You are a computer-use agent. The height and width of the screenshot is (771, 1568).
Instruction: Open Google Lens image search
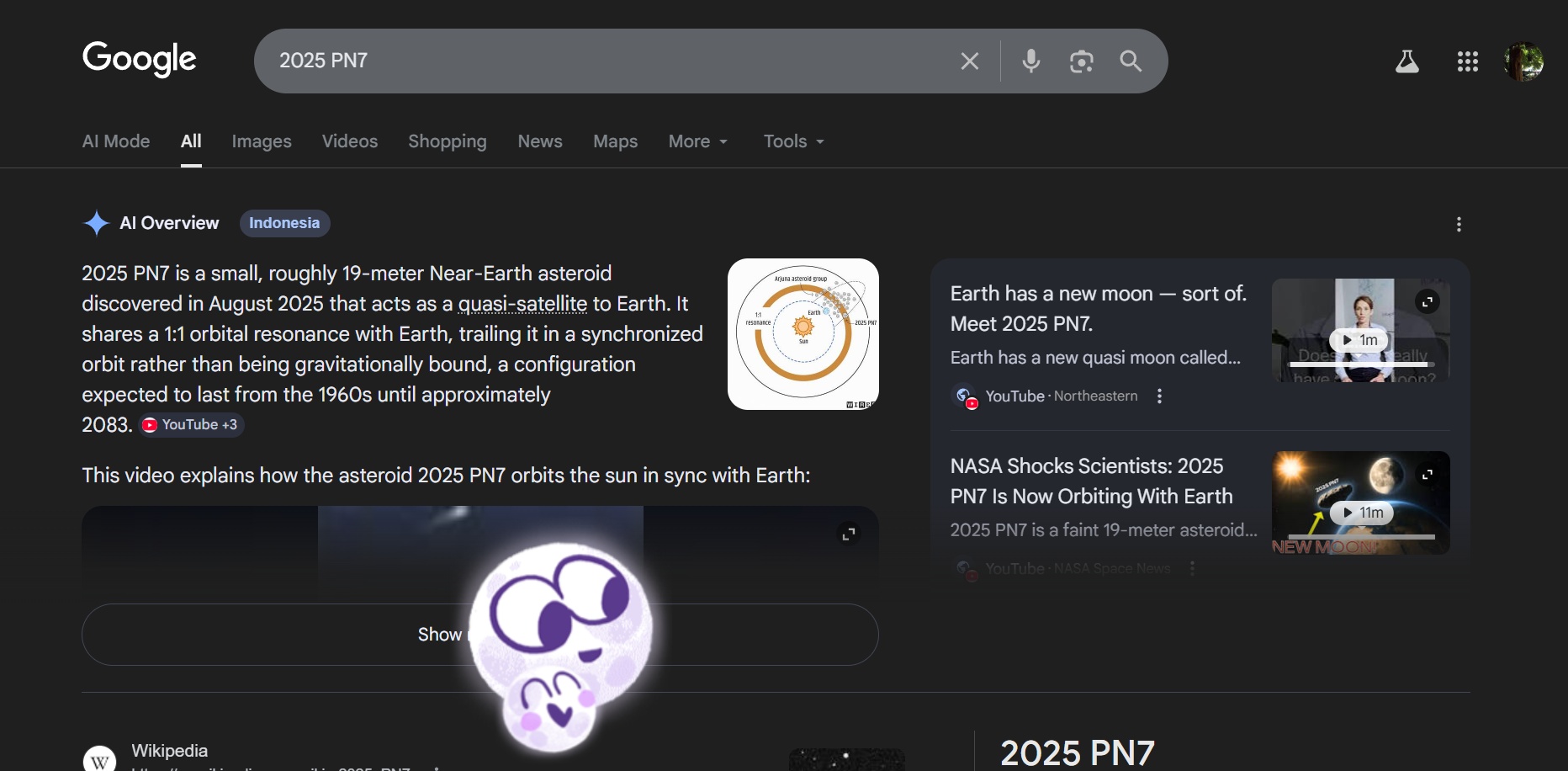(1081, 61)
